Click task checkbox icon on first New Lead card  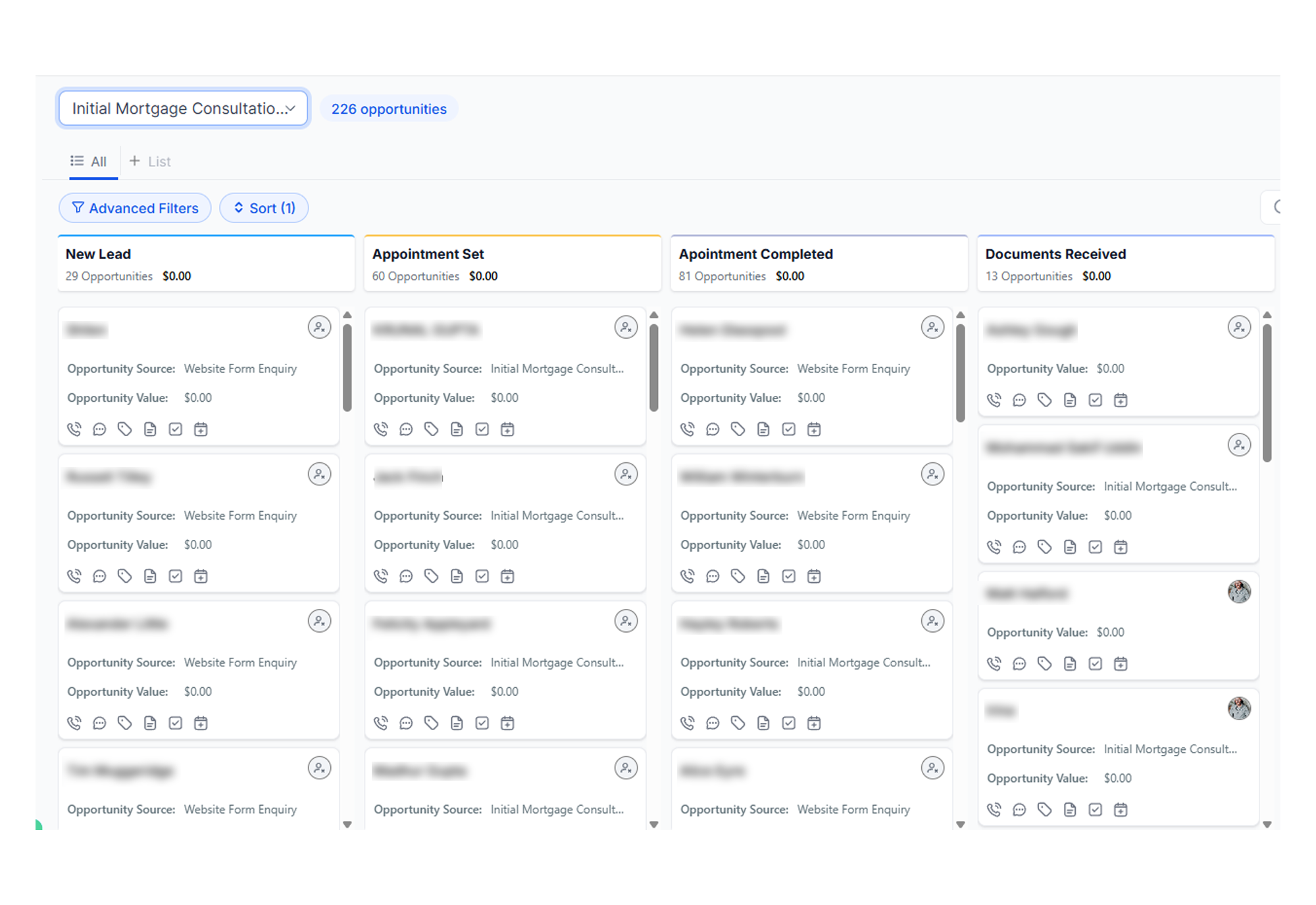pyautogui.click(x=175, y=429)
